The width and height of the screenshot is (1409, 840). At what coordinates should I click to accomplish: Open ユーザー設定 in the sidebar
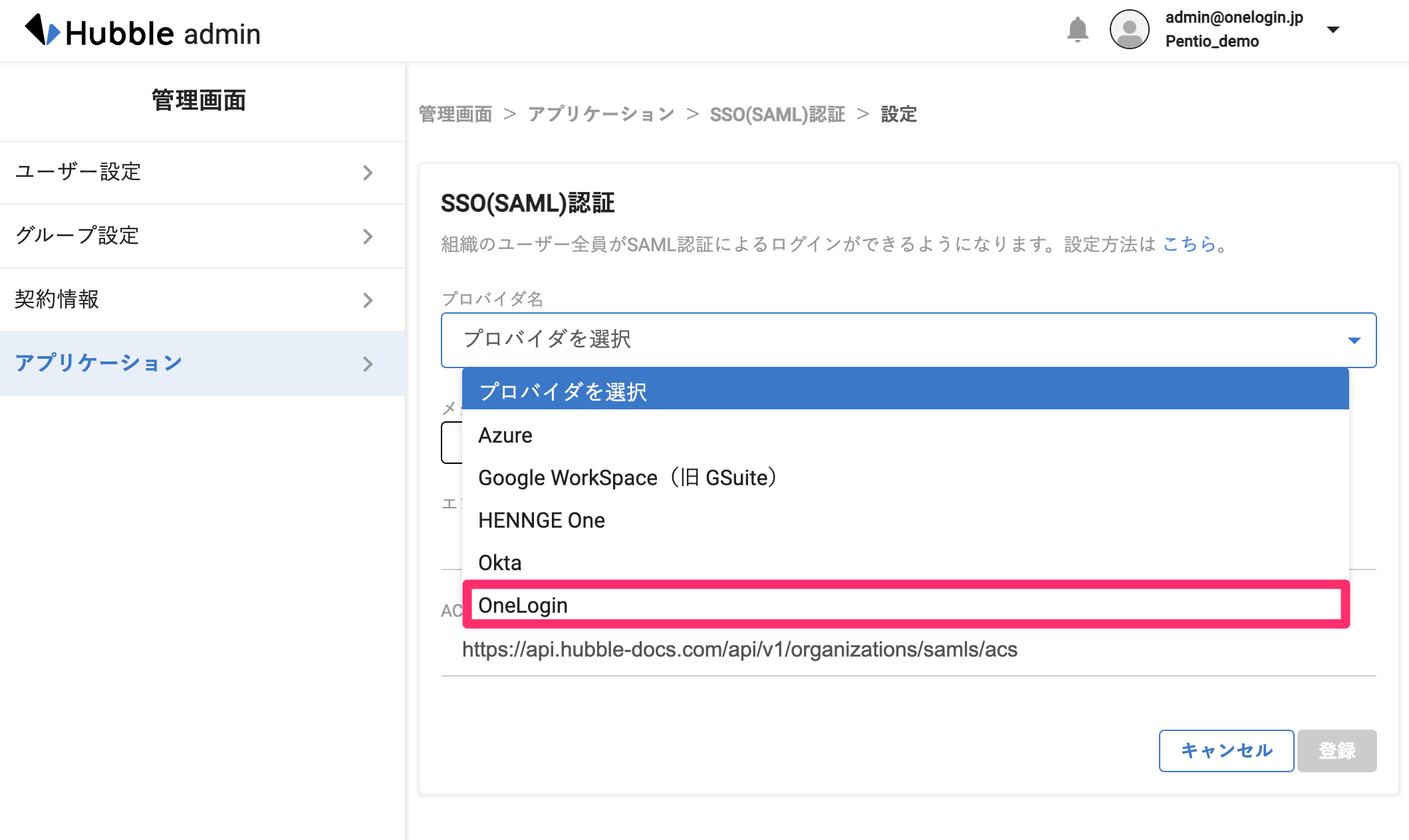point(202,172)
